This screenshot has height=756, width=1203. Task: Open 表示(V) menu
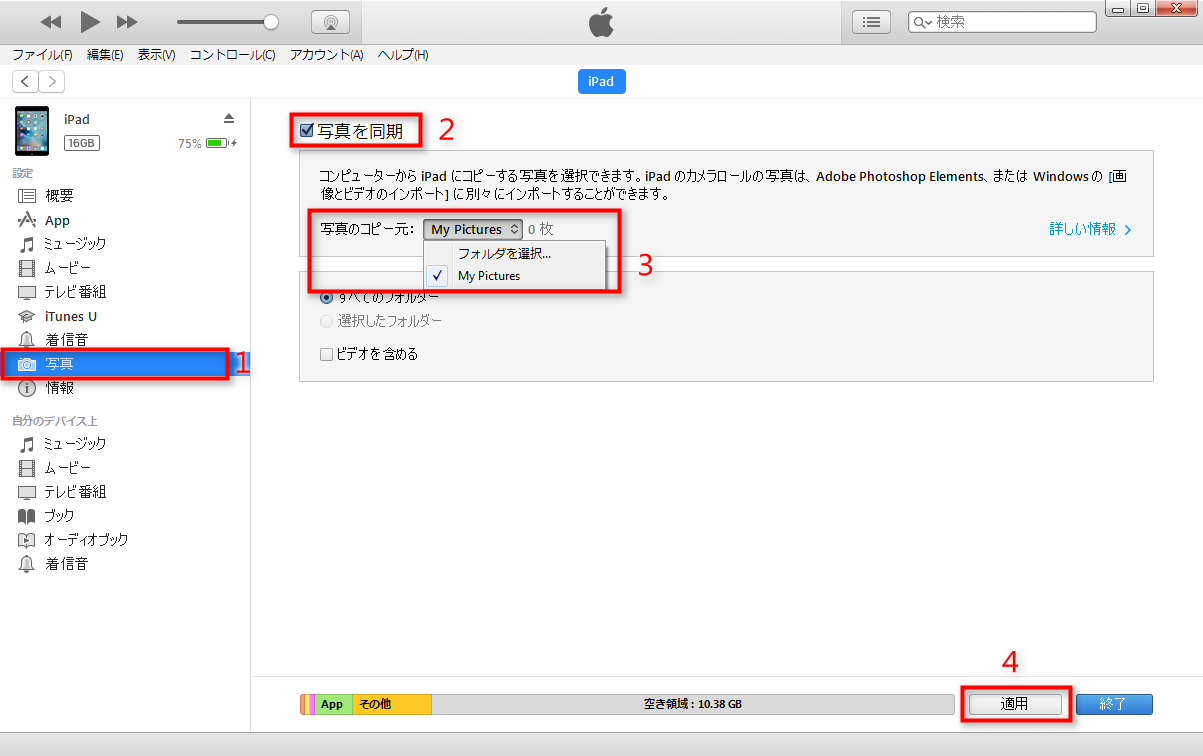(156, 55)
